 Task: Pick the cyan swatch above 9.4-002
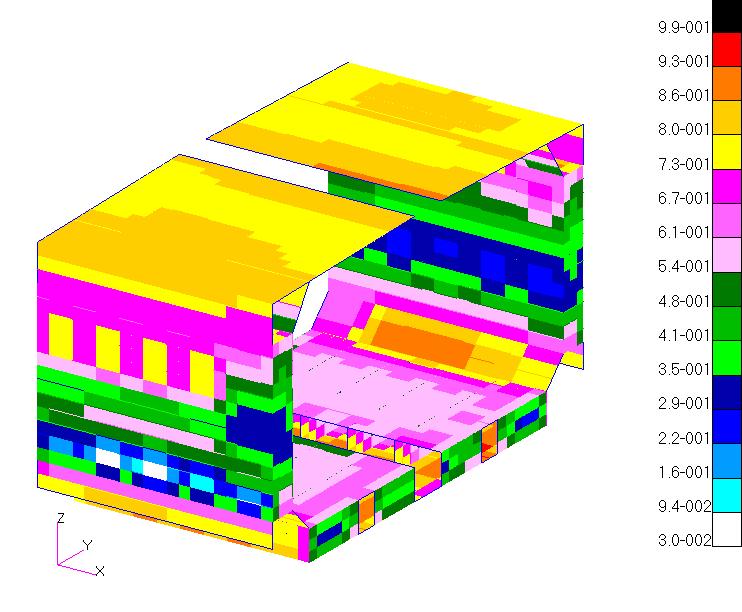click(727, 489)
